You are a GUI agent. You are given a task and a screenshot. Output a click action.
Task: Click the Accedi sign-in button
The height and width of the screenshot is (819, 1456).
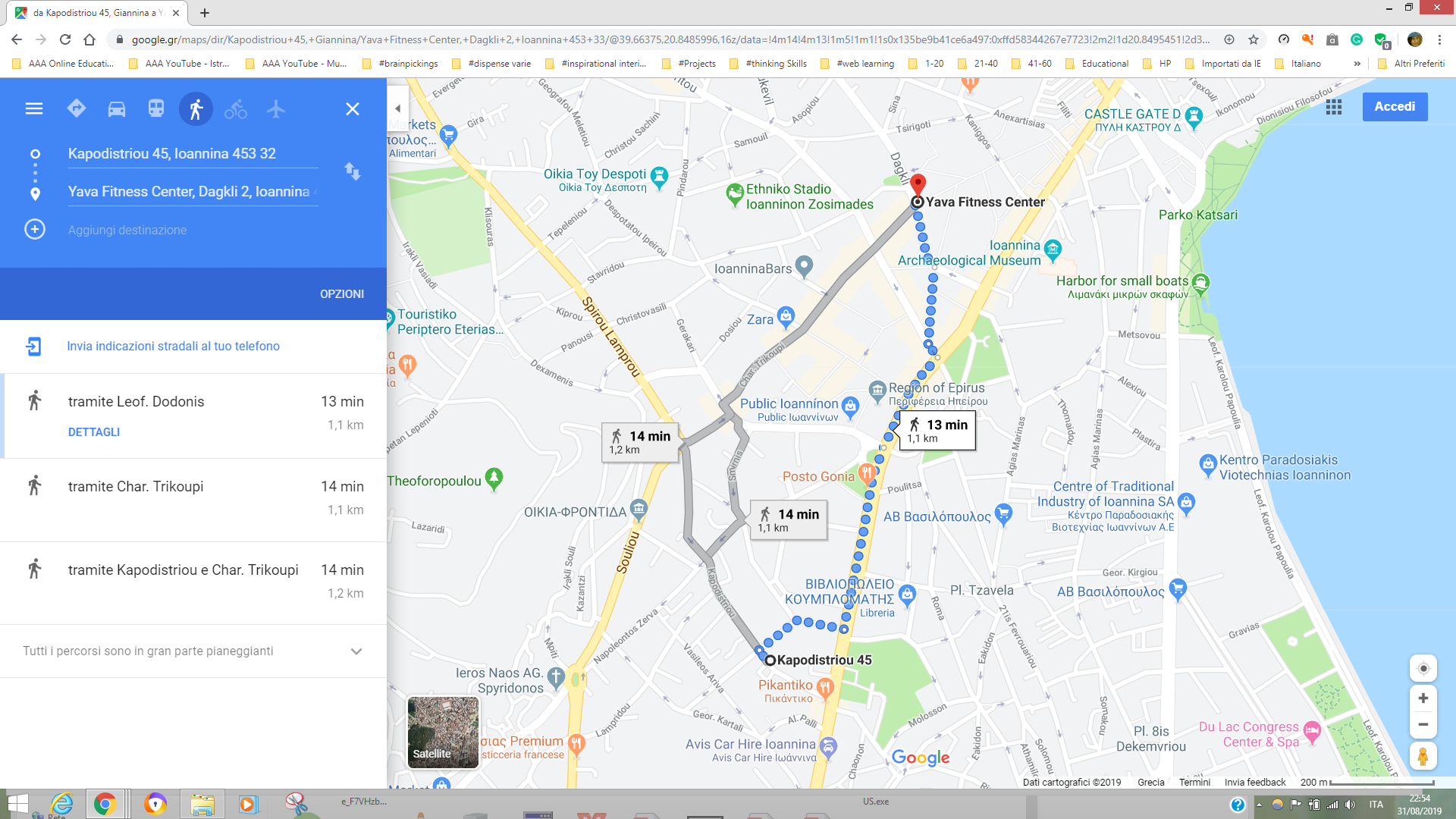pos(1395,107)
